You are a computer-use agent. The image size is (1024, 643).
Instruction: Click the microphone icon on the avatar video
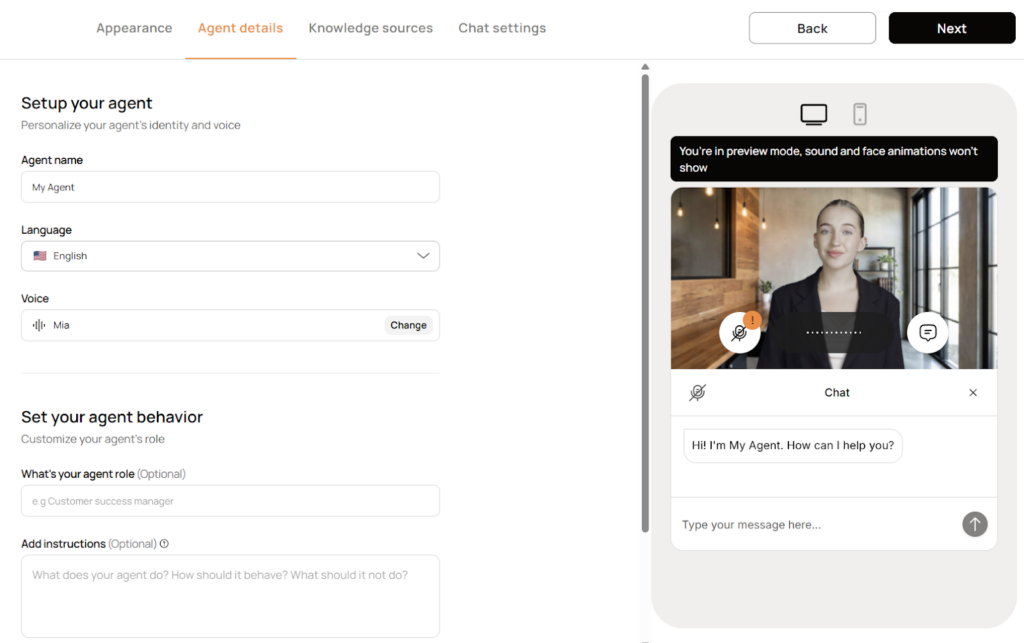pyautogui.click(x=740, y=333)
